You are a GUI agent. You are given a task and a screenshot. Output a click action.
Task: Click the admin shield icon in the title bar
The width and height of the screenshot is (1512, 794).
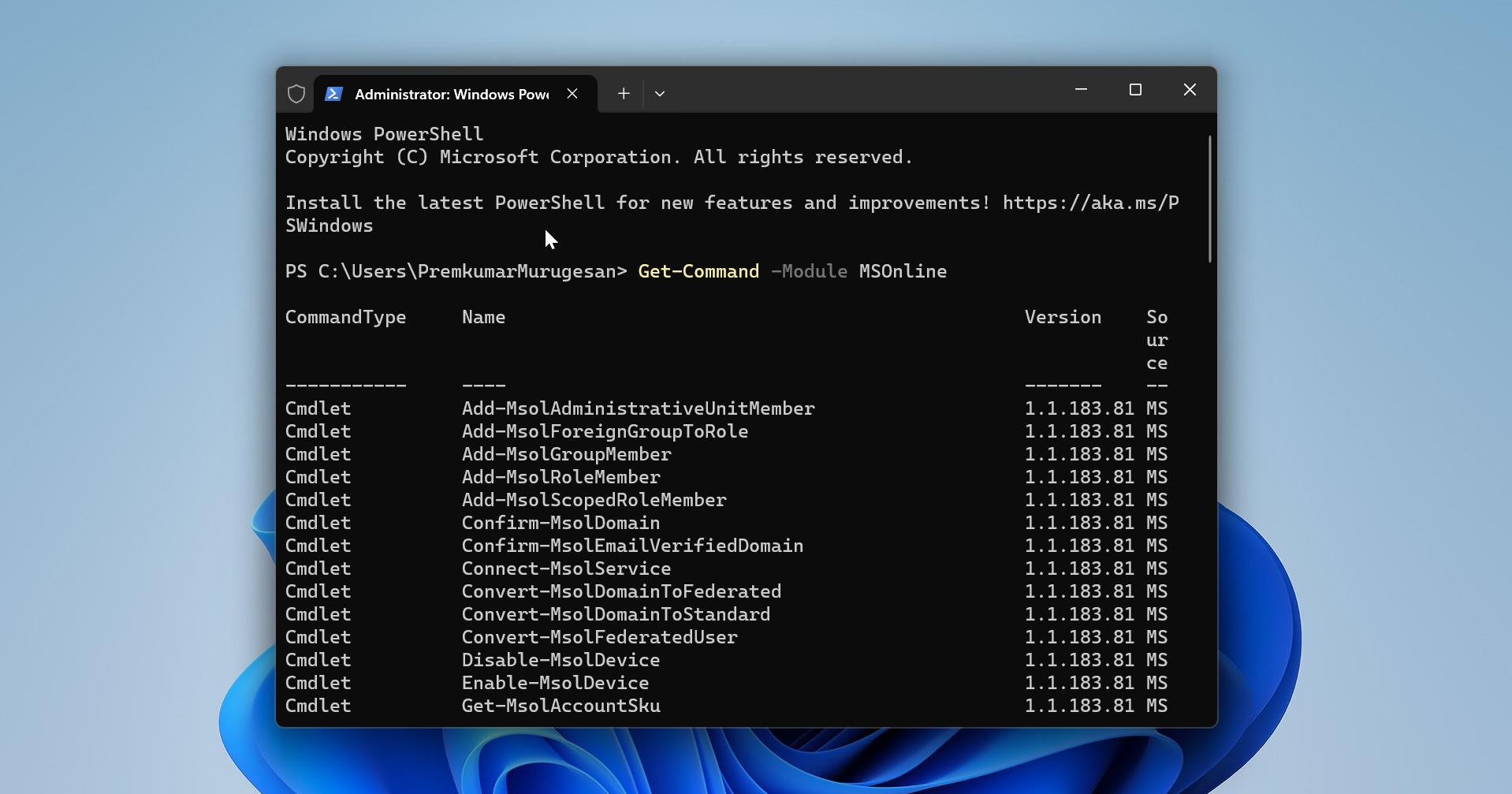coord(296,93)
